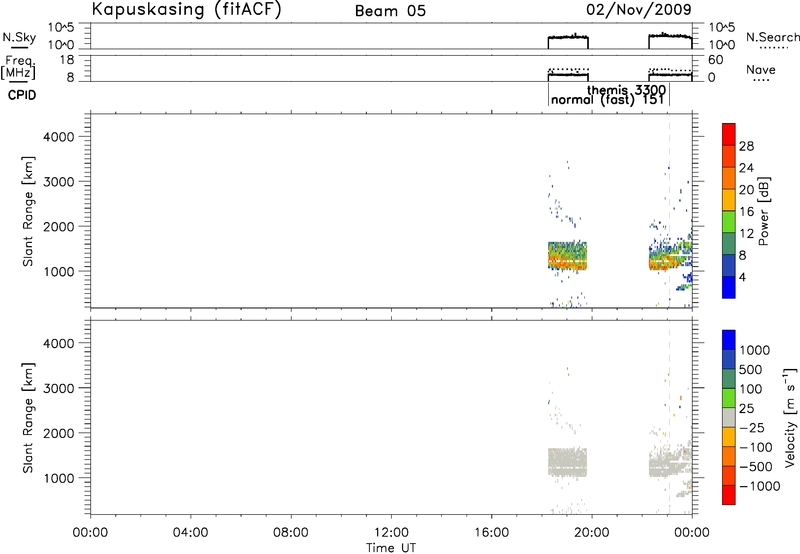Screen dimensions: 800x554
Task: Click the "Time UT" axis title
Action: click(391, 548)
